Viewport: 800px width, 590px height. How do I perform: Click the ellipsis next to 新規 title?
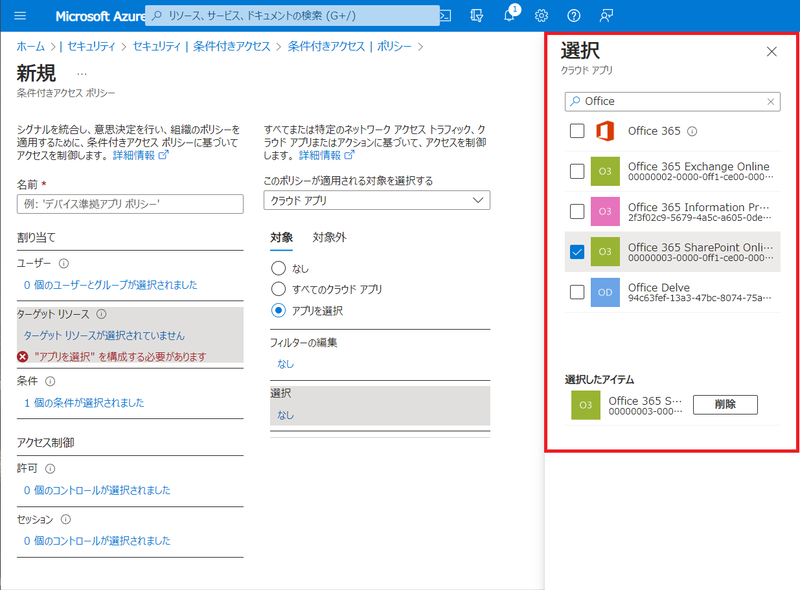pos(82,74)
